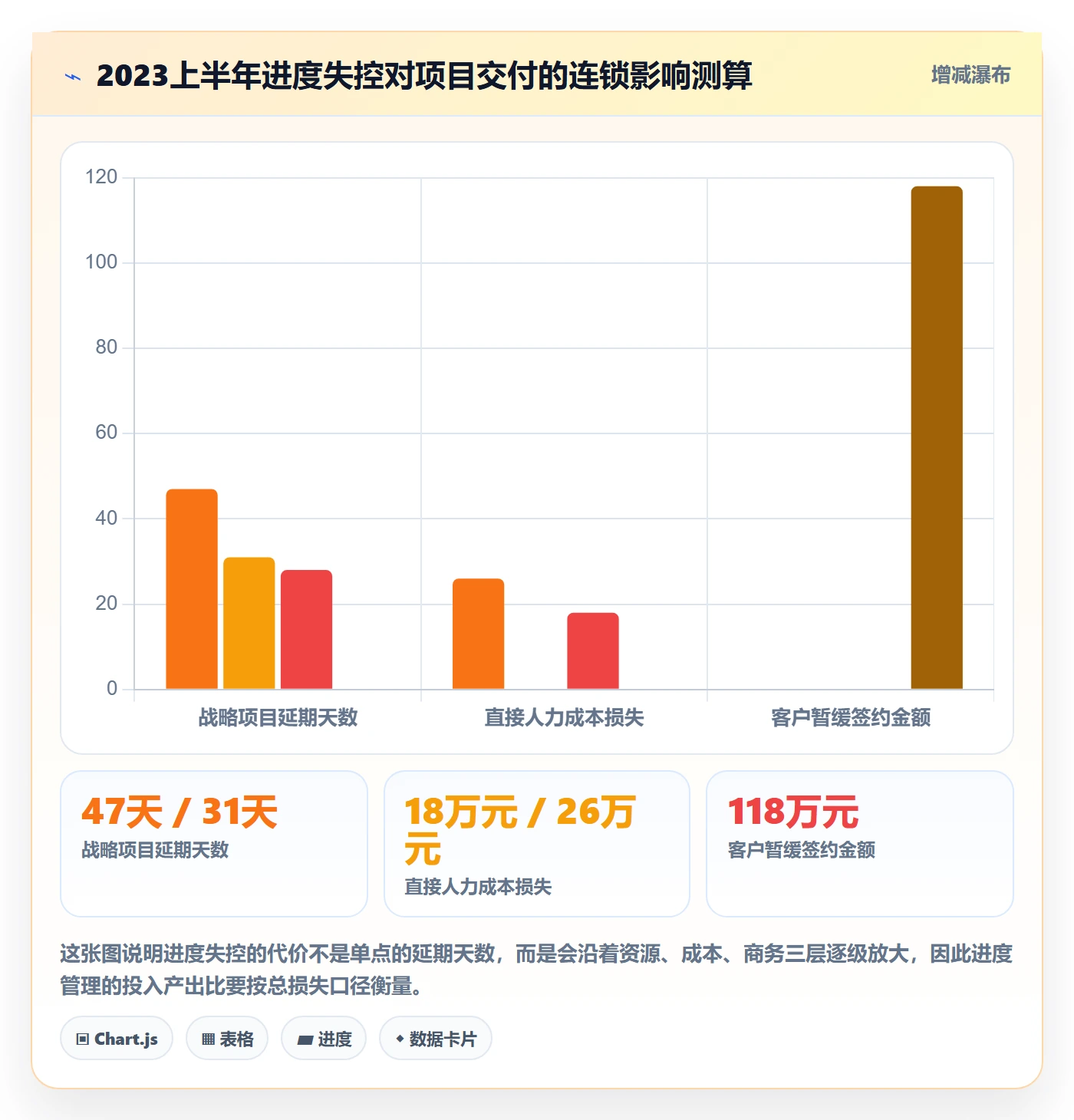This screenshot has height=1120, width=1074.
Task: Click the grid icon in 表格 chip
Action: tap(208, 1039)
